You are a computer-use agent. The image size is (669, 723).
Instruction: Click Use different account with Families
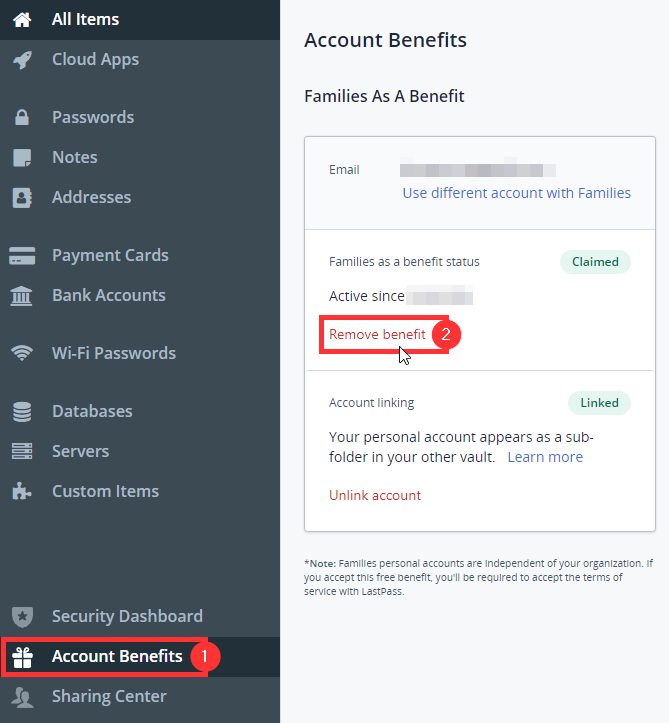coord(516,193)
